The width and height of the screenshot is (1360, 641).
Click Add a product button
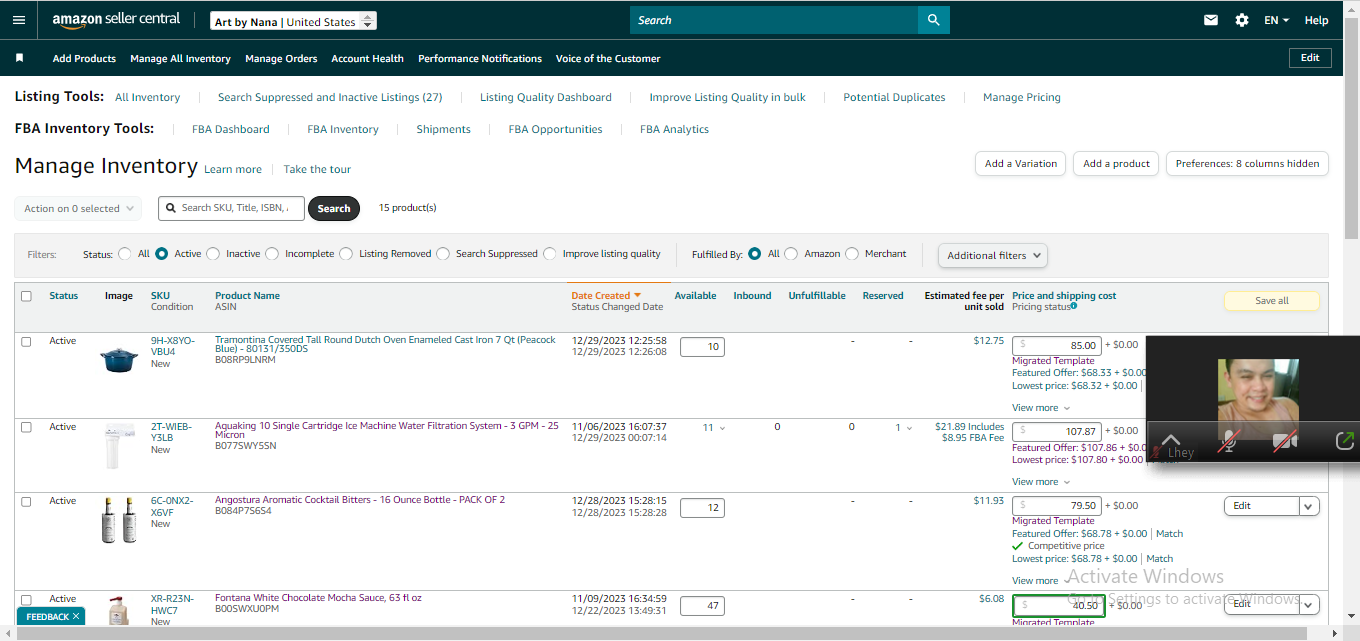click(x=1116, y=164)
